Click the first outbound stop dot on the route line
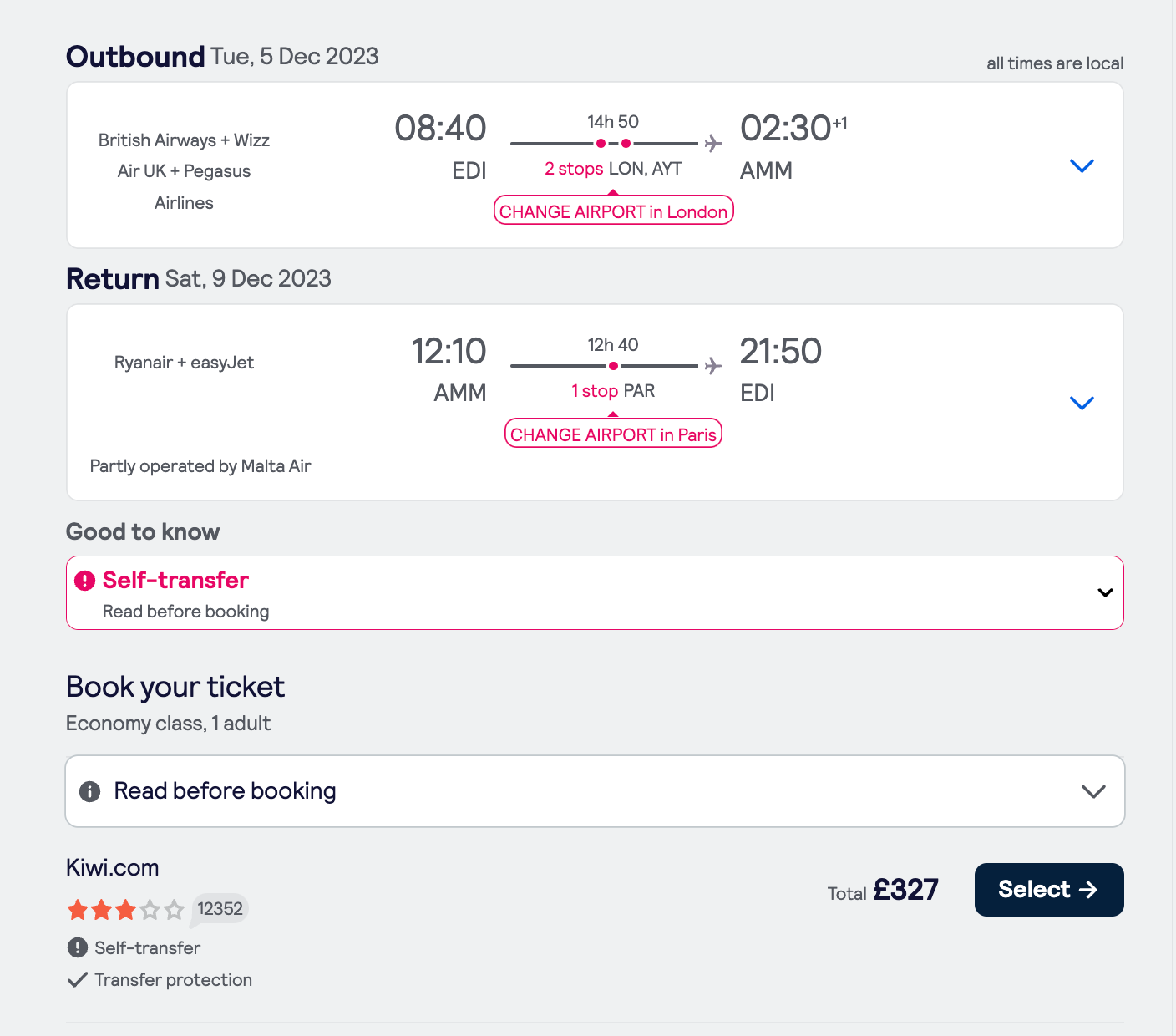The width and height of the screenshot is (1176, 1036). [601, 143]
